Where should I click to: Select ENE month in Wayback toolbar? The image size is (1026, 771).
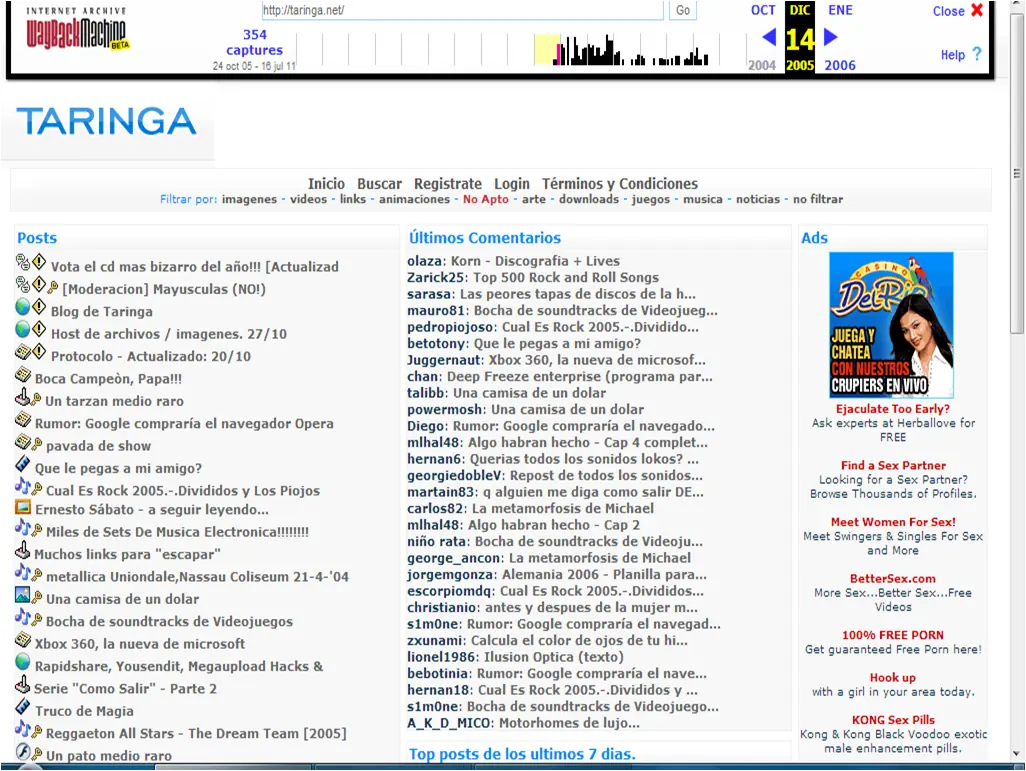[840, 10]
